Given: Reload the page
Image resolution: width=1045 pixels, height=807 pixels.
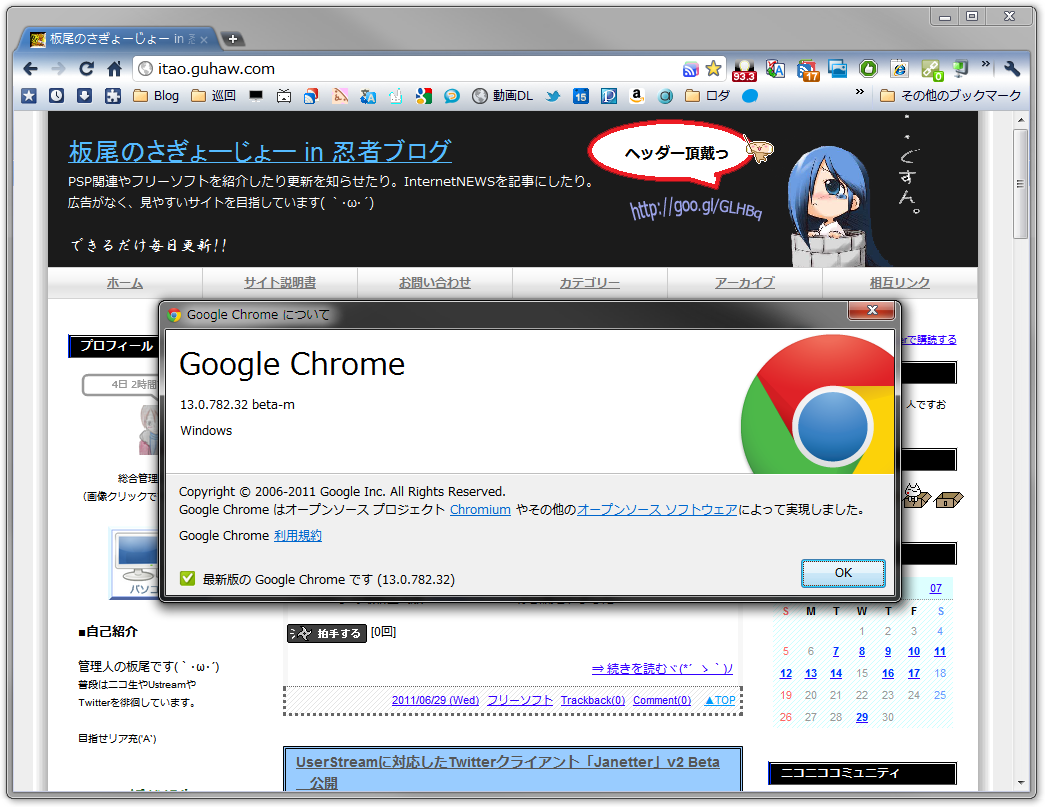Looking at the screenshot, I should (x=87, y=69).
